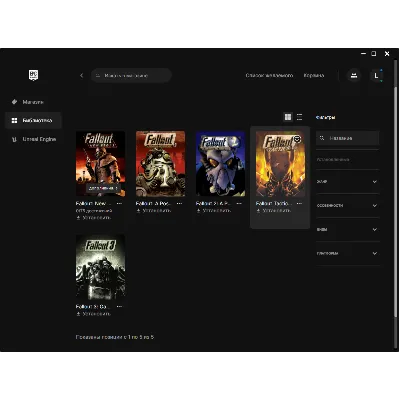Viewport: 400px width, 400px height.
Task: Open the profile avatar with letter L
Action: pos(376,75)
